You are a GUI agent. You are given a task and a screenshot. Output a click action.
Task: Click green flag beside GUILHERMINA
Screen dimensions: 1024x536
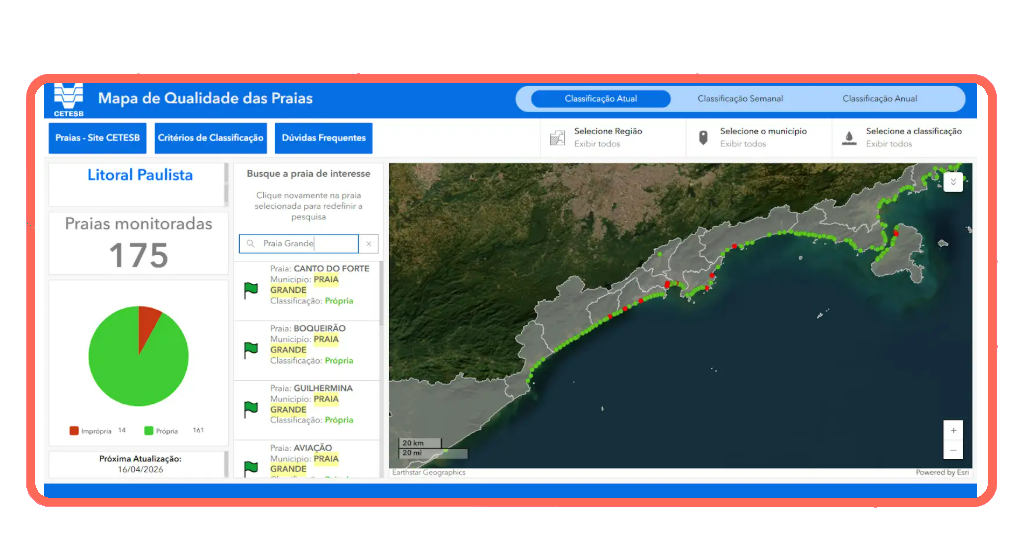pos(251,409)
